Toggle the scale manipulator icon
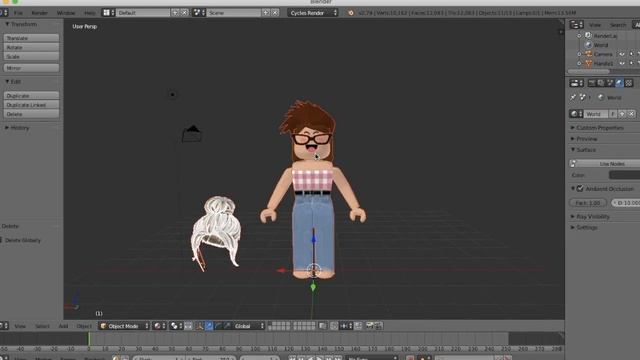The image size is (640, 360). (227, 326)
